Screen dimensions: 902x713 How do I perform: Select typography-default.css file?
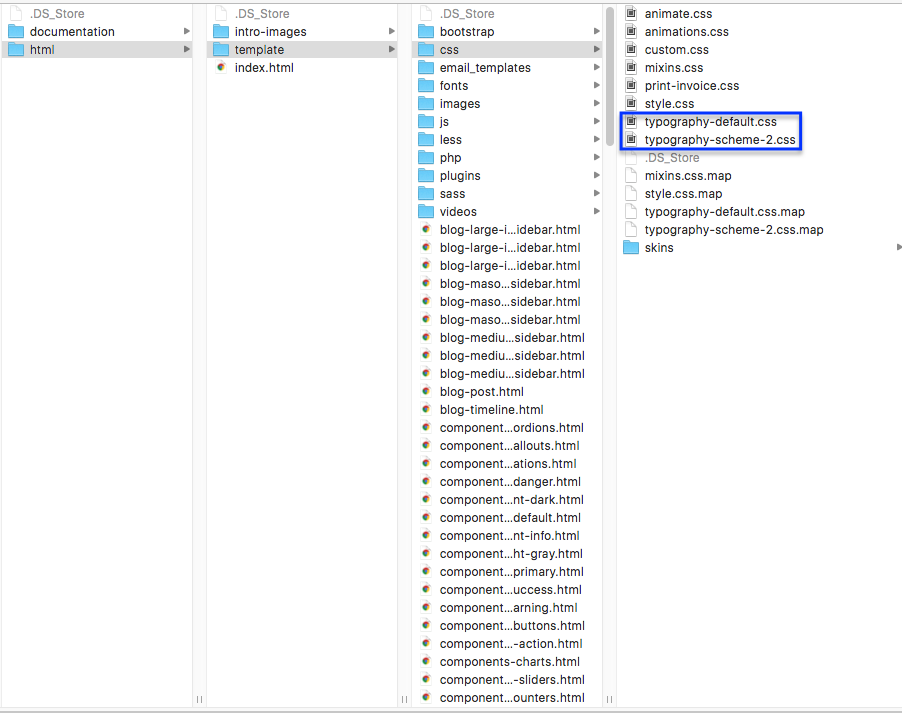click(710, 122)
